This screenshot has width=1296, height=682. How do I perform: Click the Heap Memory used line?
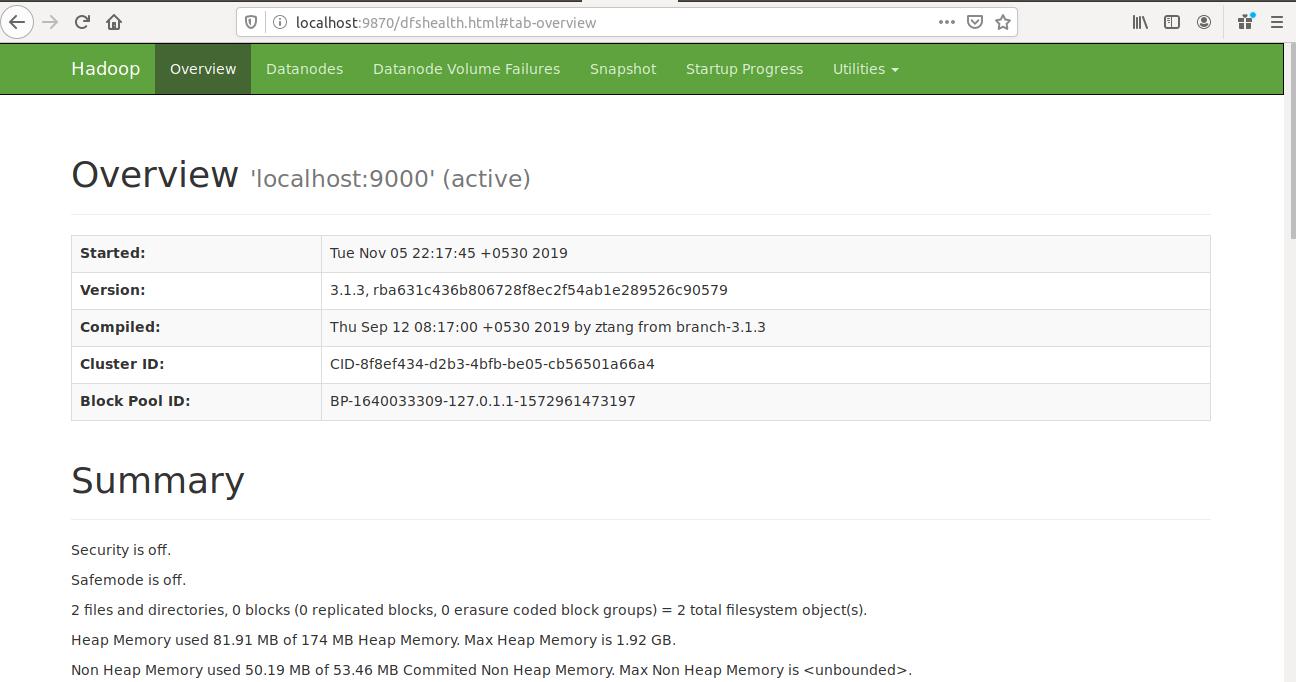[x=374, y=640]
